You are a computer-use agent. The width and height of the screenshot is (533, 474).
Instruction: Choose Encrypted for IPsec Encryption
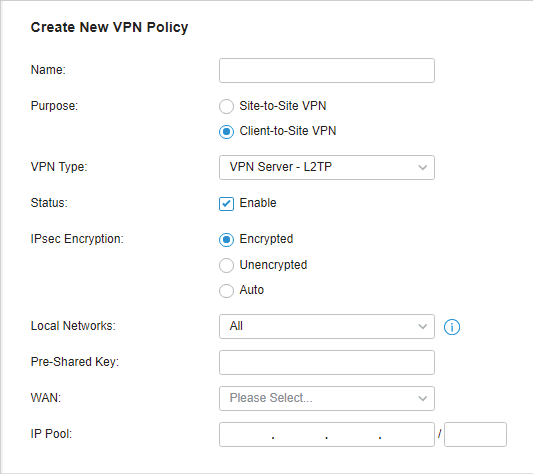pyautogui.click(x=226, y=240)
